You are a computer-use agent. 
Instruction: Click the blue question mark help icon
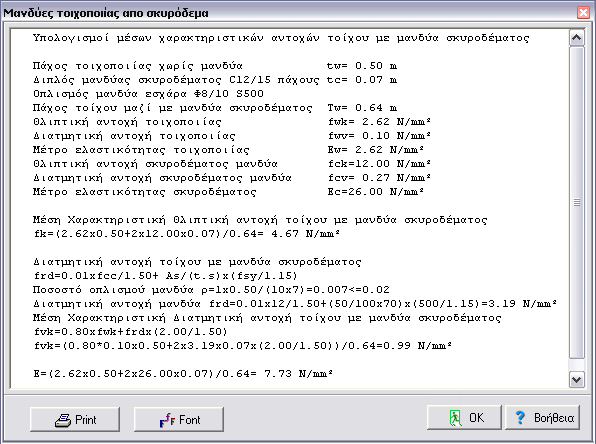(520, 417)
